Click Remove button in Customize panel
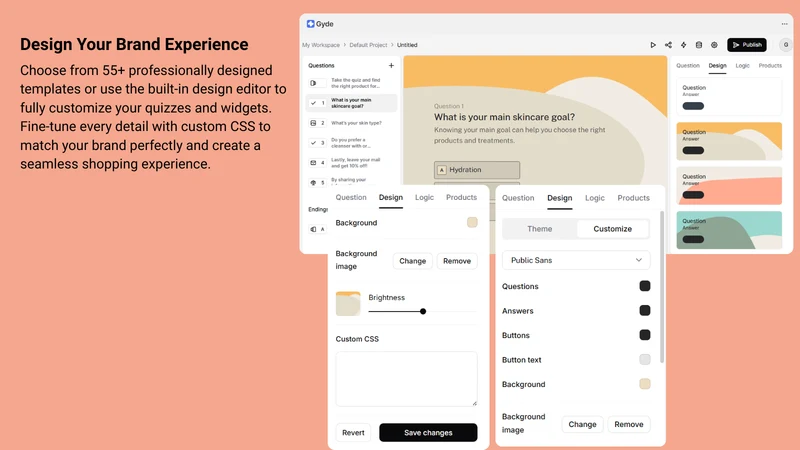 [x=629, y=424]
